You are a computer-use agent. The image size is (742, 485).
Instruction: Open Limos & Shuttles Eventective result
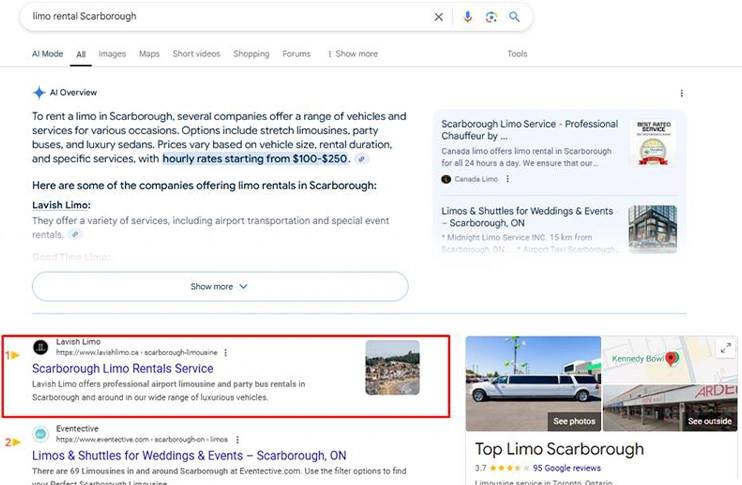(x=189, y=455)
